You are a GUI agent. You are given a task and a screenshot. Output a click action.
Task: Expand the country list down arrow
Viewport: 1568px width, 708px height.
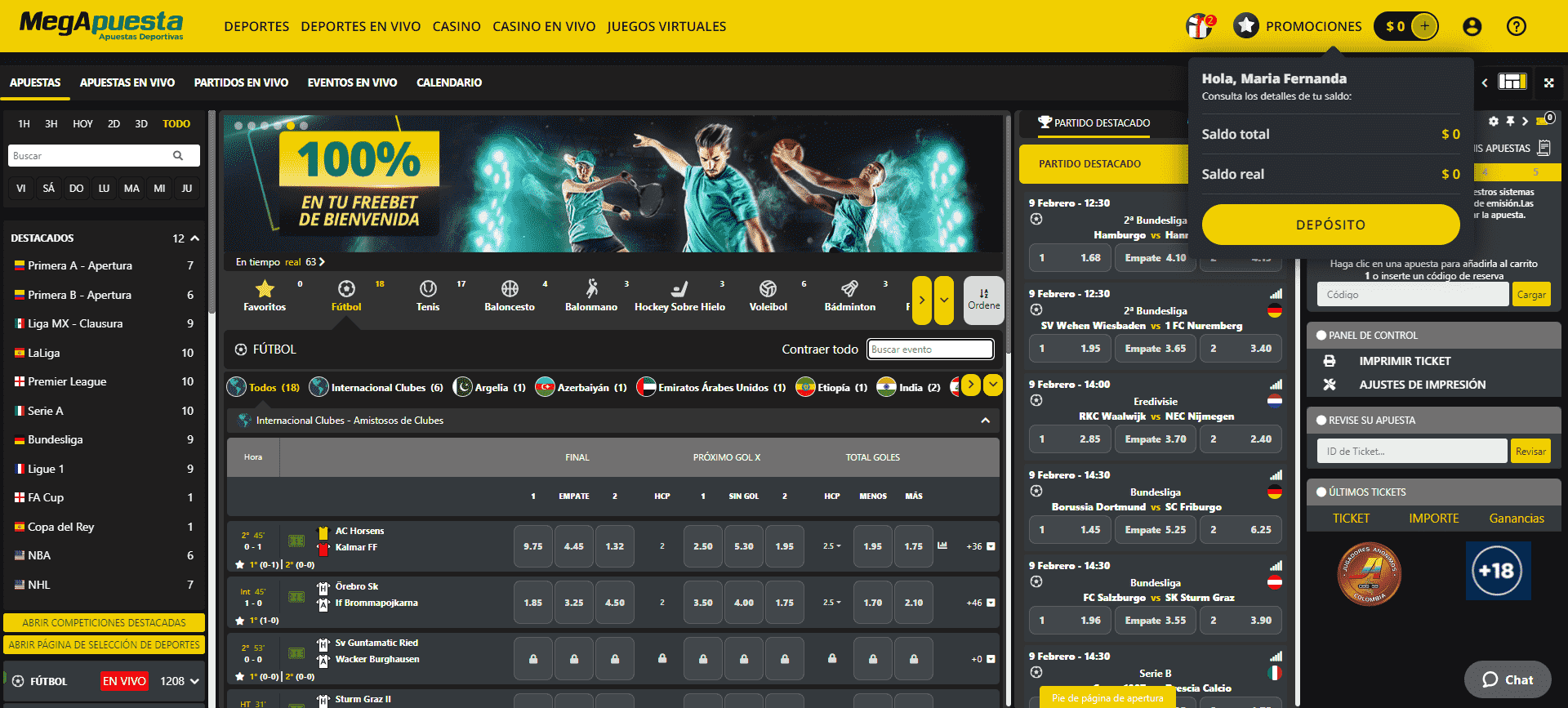click(993, 385)
